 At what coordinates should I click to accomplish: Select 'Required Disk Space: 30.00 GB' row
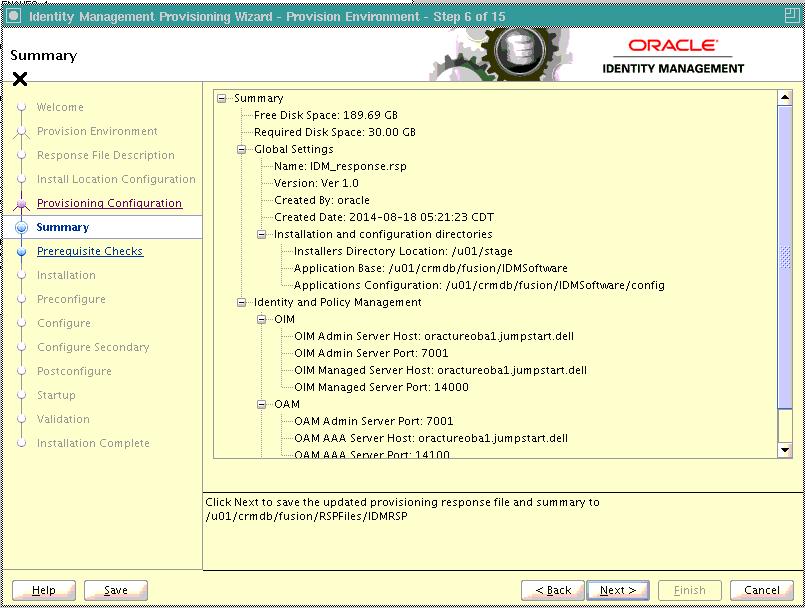335,132
